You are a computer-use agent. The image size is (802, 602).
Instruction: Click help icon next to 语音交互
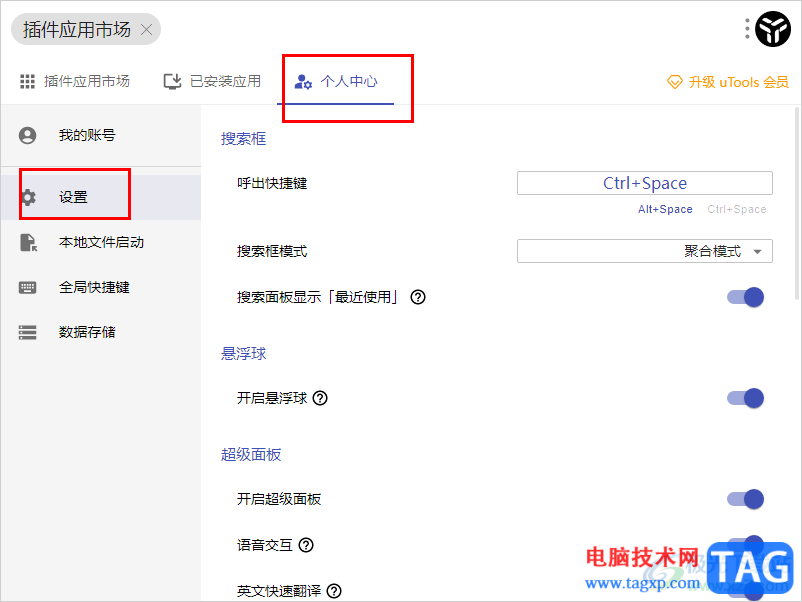coord(306,545)
